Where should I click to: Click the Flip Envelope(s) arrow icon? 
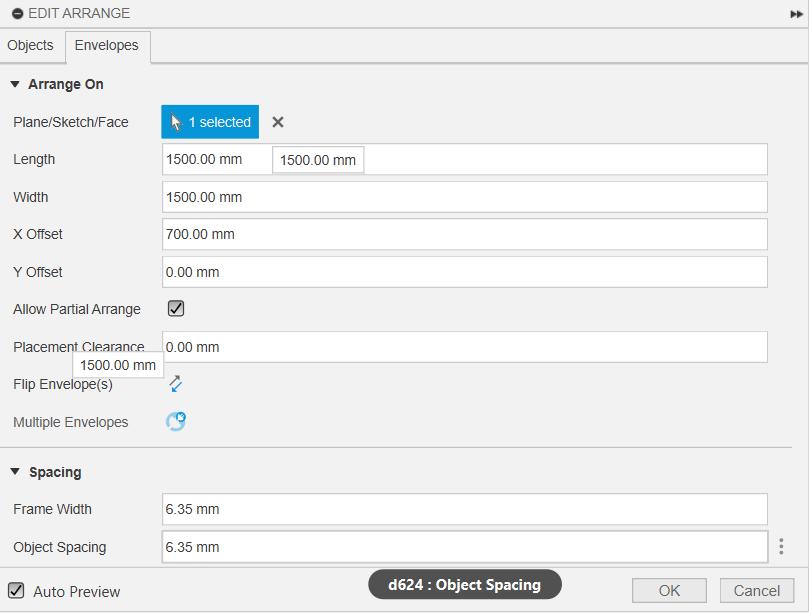[x=175, y=384]
